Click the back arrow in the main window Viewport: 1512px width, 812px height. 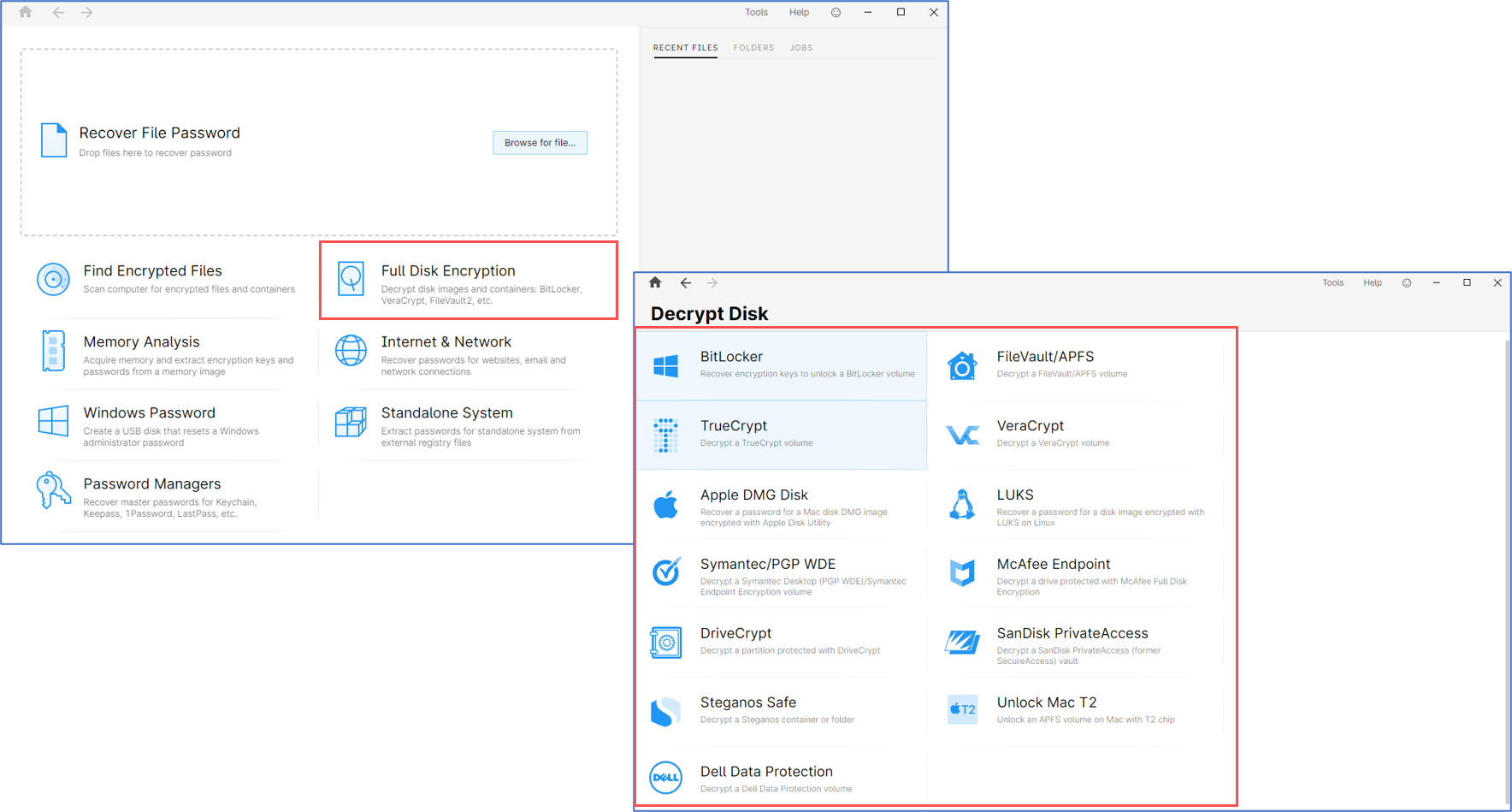coord(58,12)
